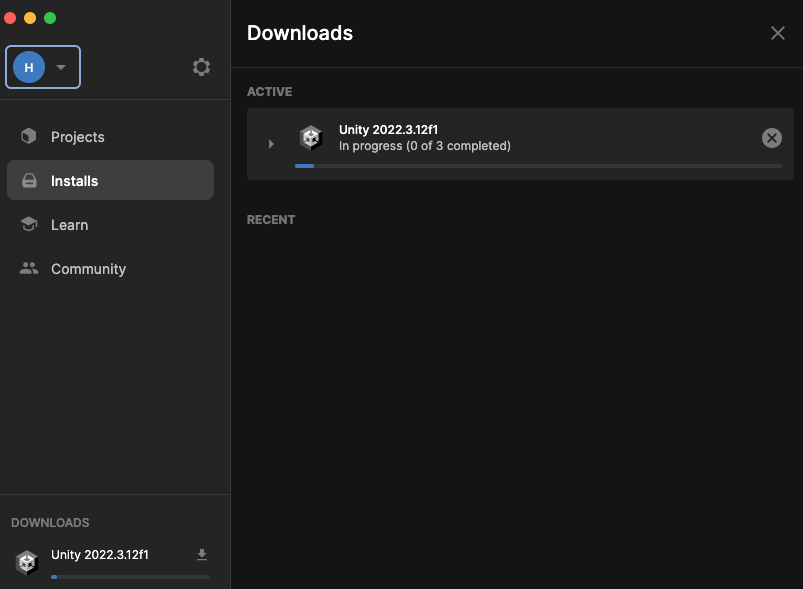Click the sidebar download arrow icon
This screenshot has width=803, height=589.
click(201, 555)
